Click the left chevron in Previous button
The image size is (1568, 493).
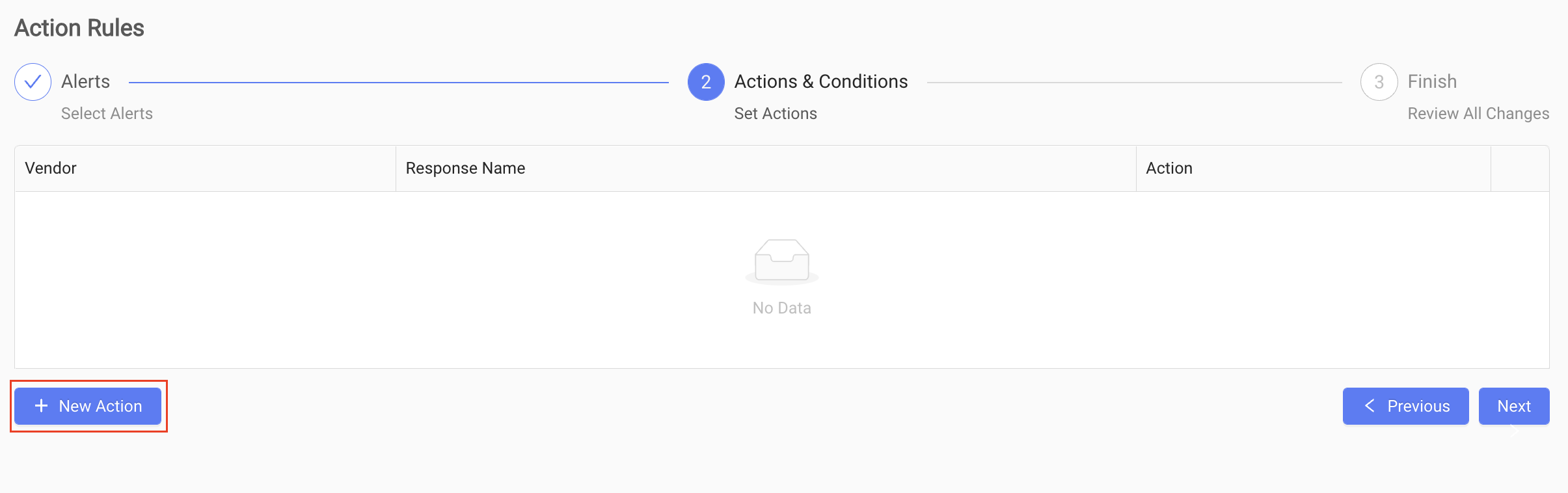click(x=1370, y=406)
